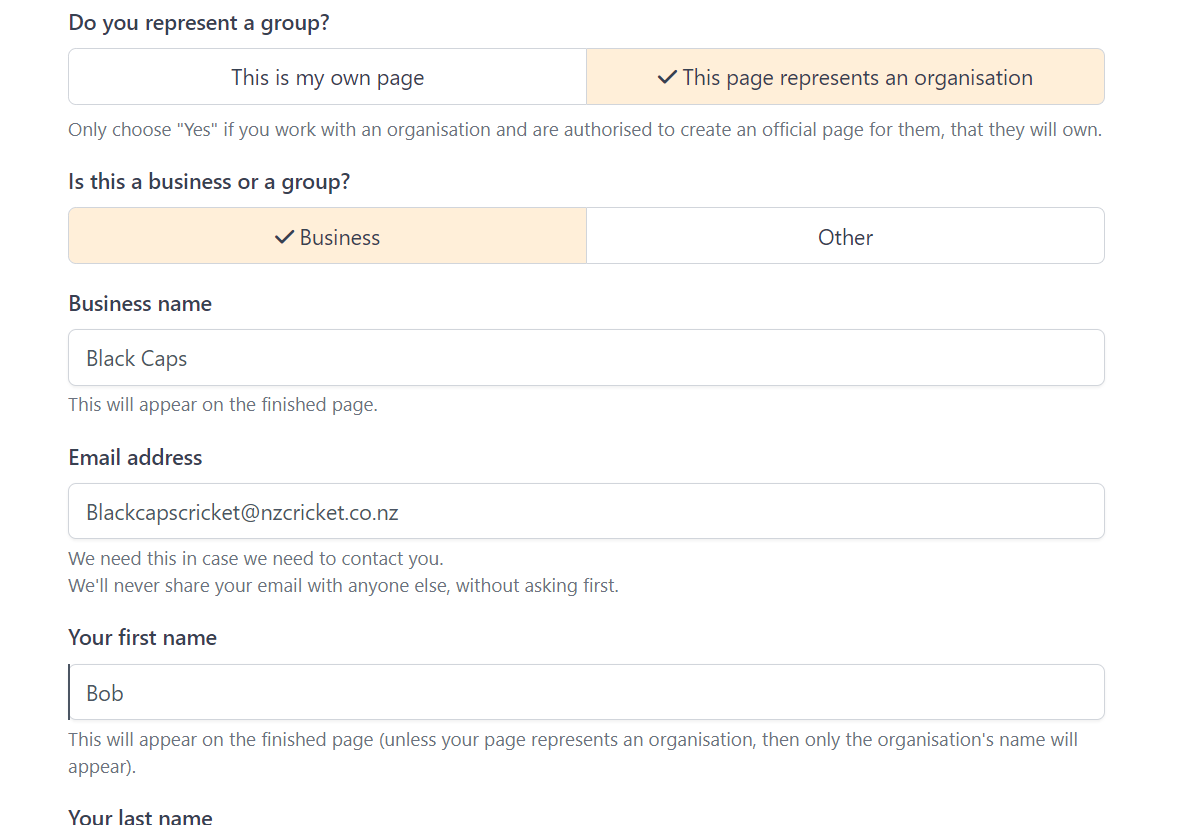
Task: Click the Email address input field
Action: pos(586,511)
